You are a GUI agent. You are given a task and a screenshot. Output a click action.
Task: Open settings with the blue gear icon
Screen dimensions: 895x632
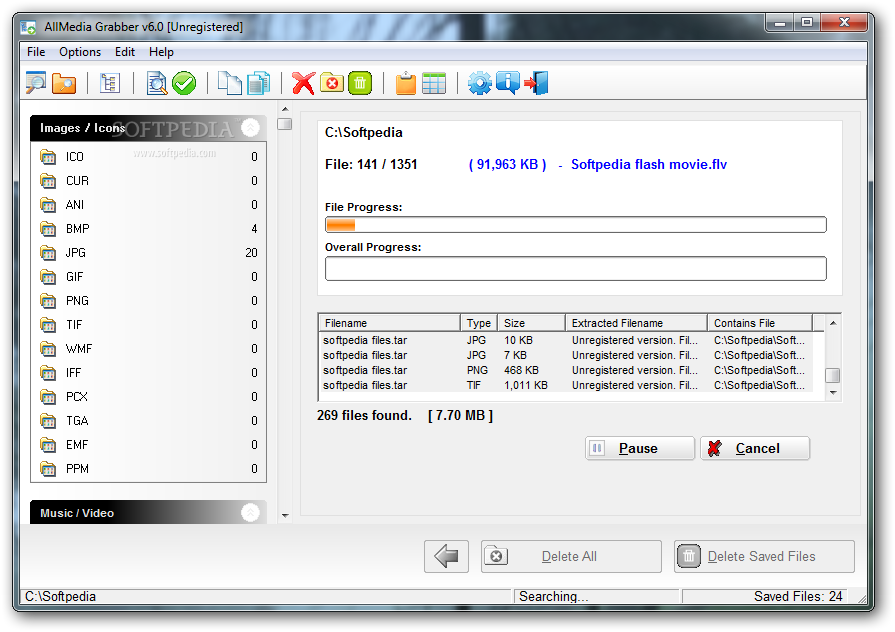click(x=479, y=83)
